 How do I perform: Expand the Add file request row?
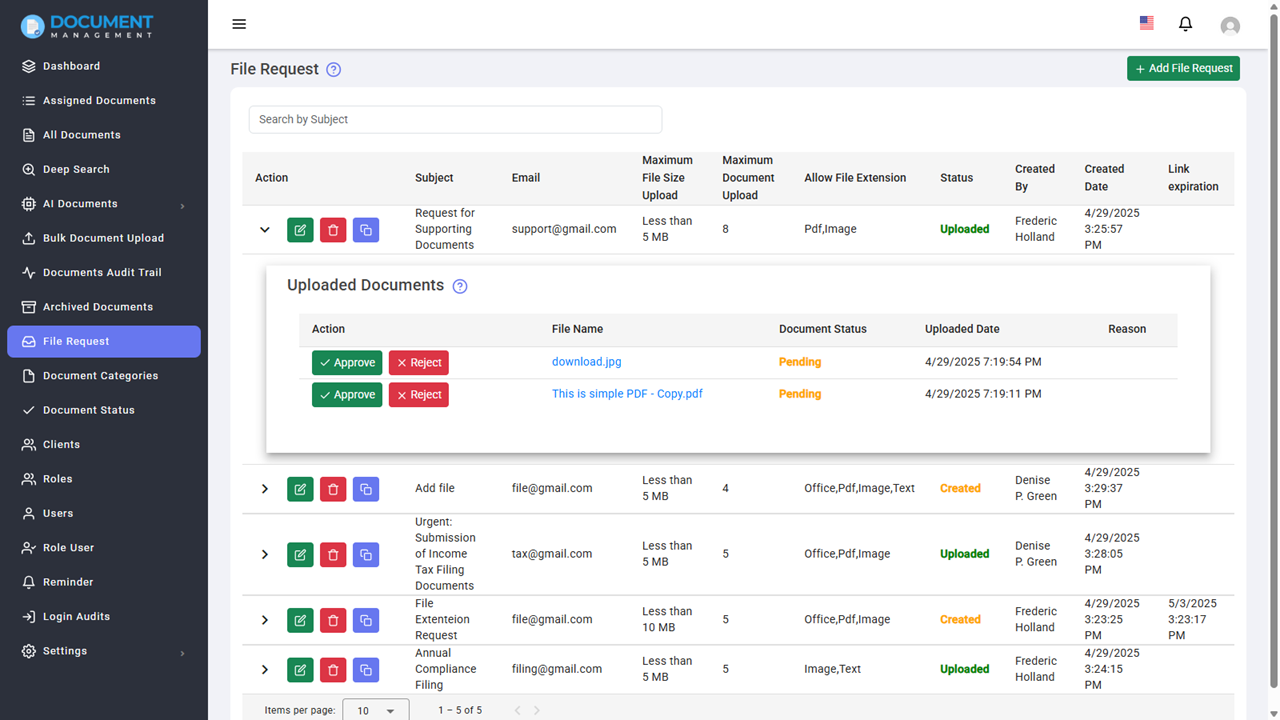tap(265, 489)
